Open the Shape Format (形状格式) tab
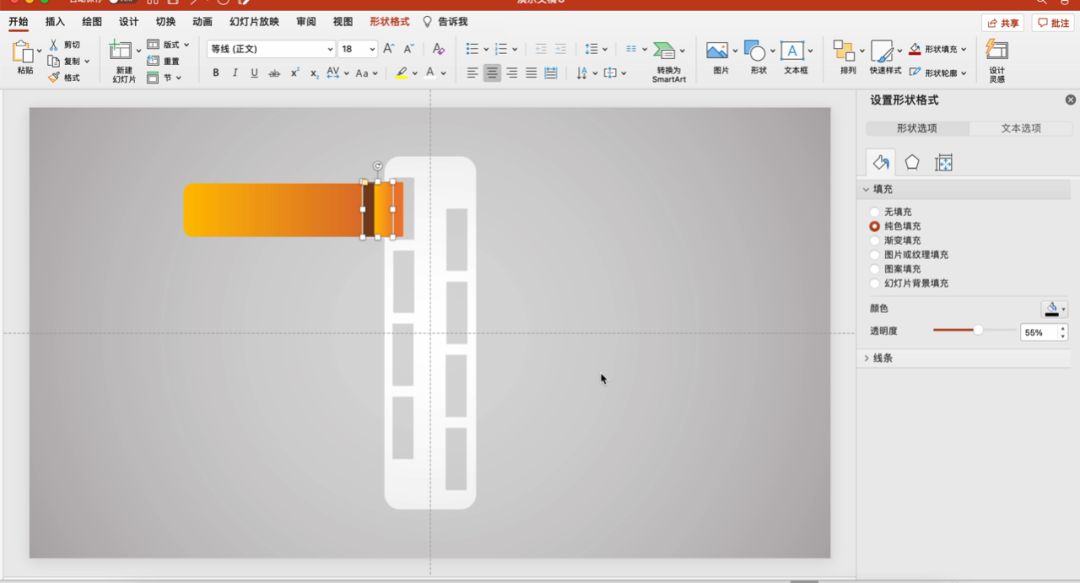Image resolution: width=1080 pixels, height=583 pixels. pos(389,21)
